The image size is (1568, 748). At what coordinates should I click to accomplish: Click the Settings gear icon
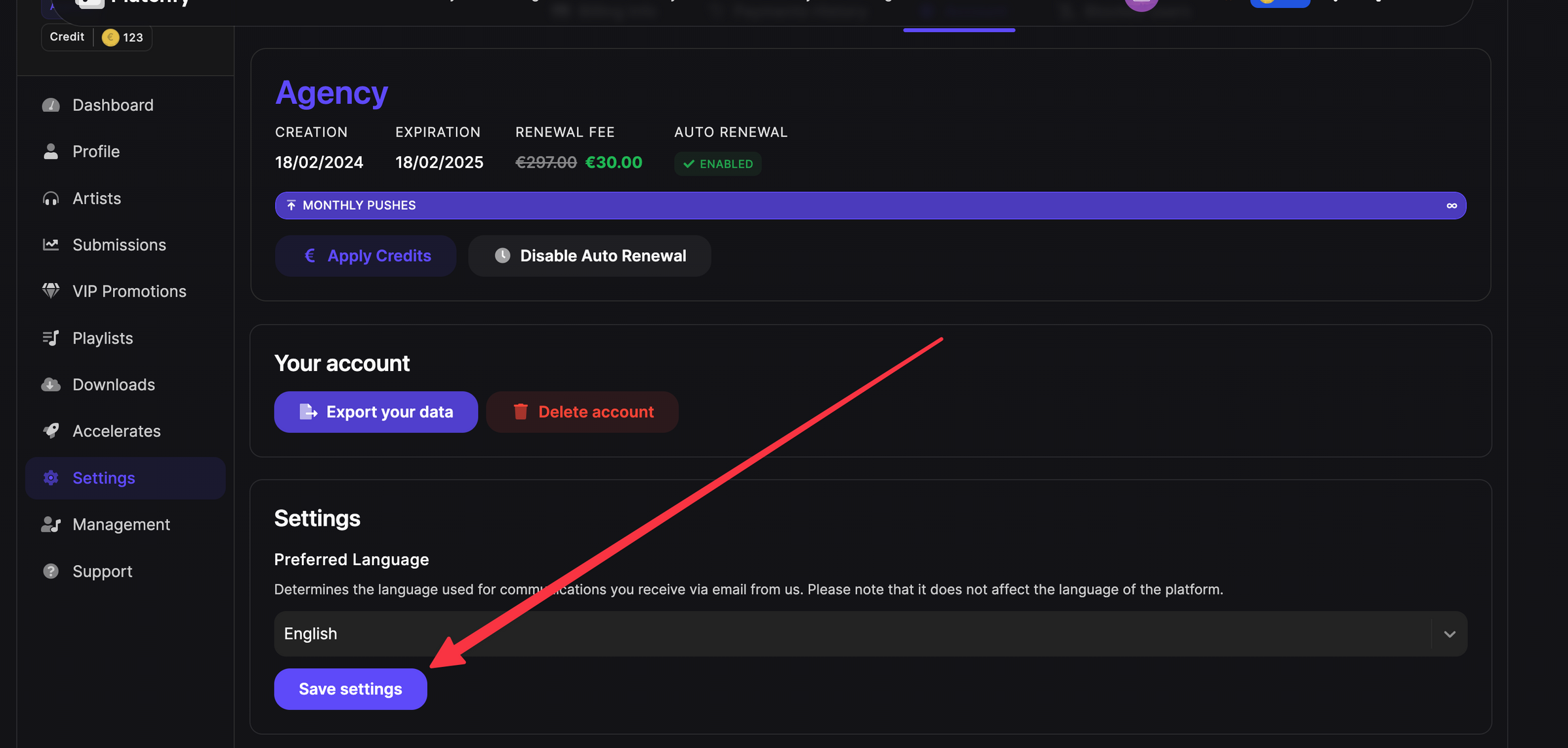click(51, 478)
